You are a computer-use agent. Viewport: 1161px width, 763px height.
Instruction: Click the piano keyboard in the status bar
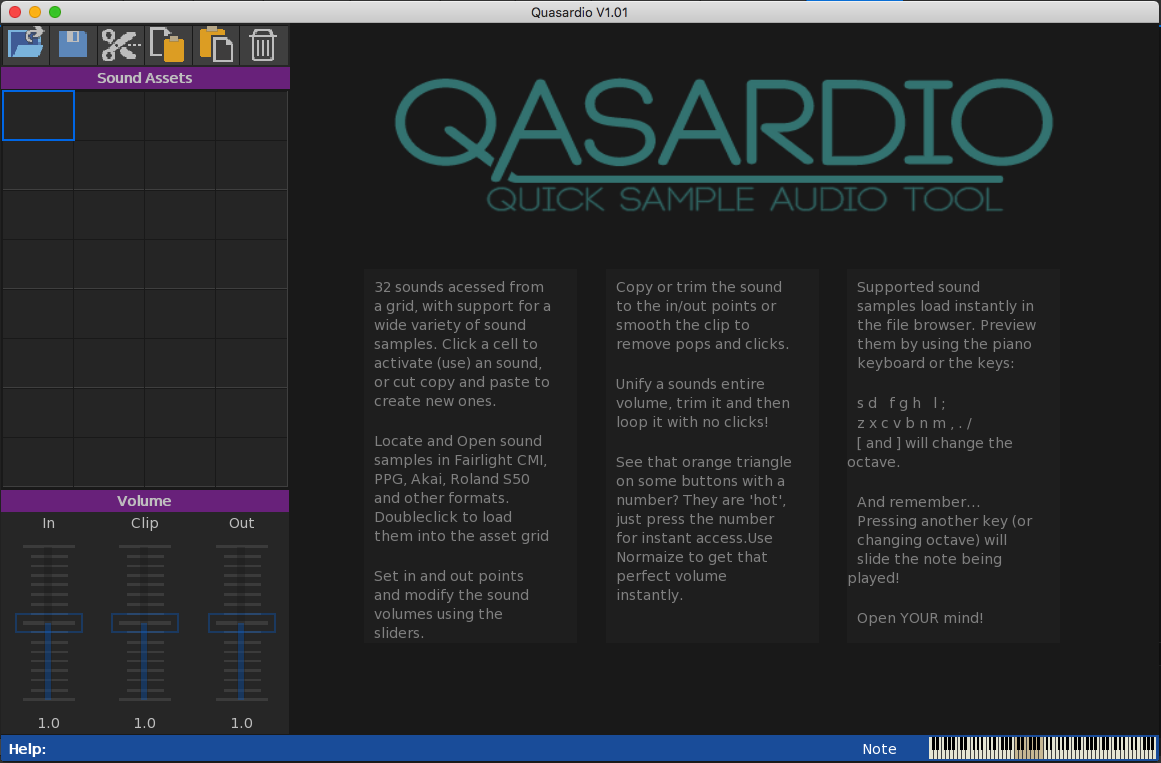pyautogui.click(x=1042, y=748)
